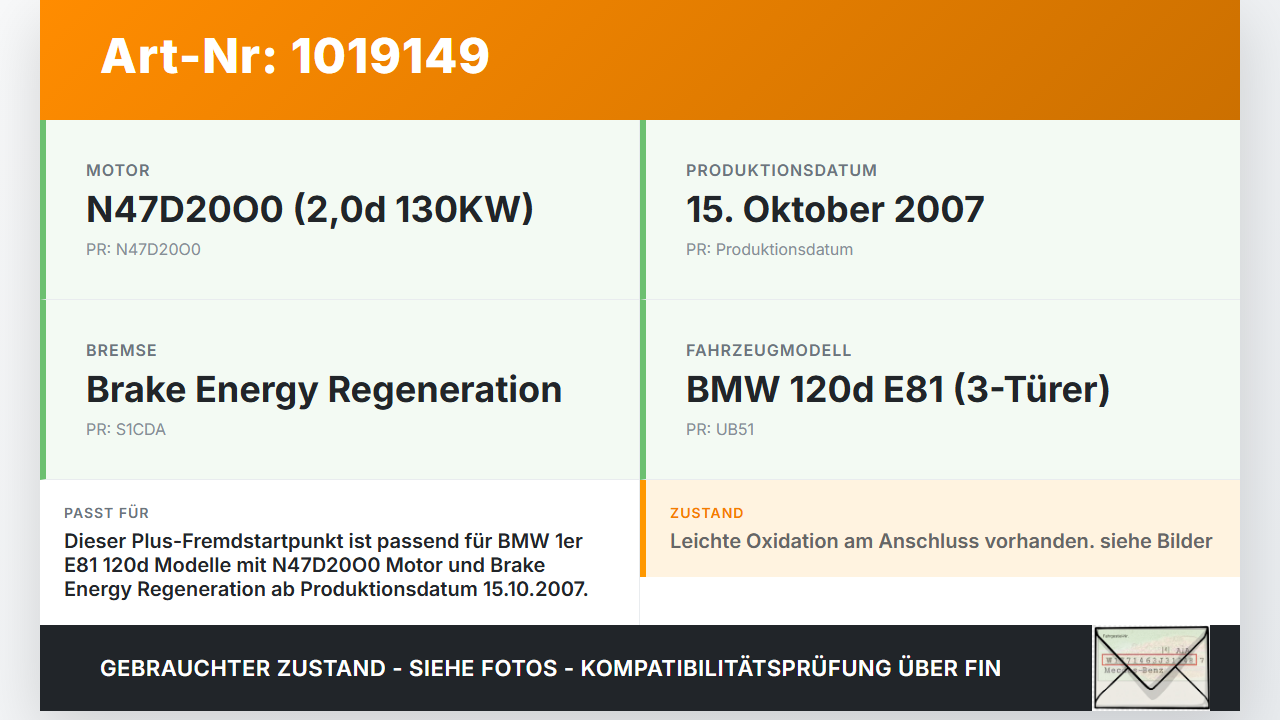The image size is (1280, 720).
Task: Click the 15. Oktober 2007 date
Action: 835,209
